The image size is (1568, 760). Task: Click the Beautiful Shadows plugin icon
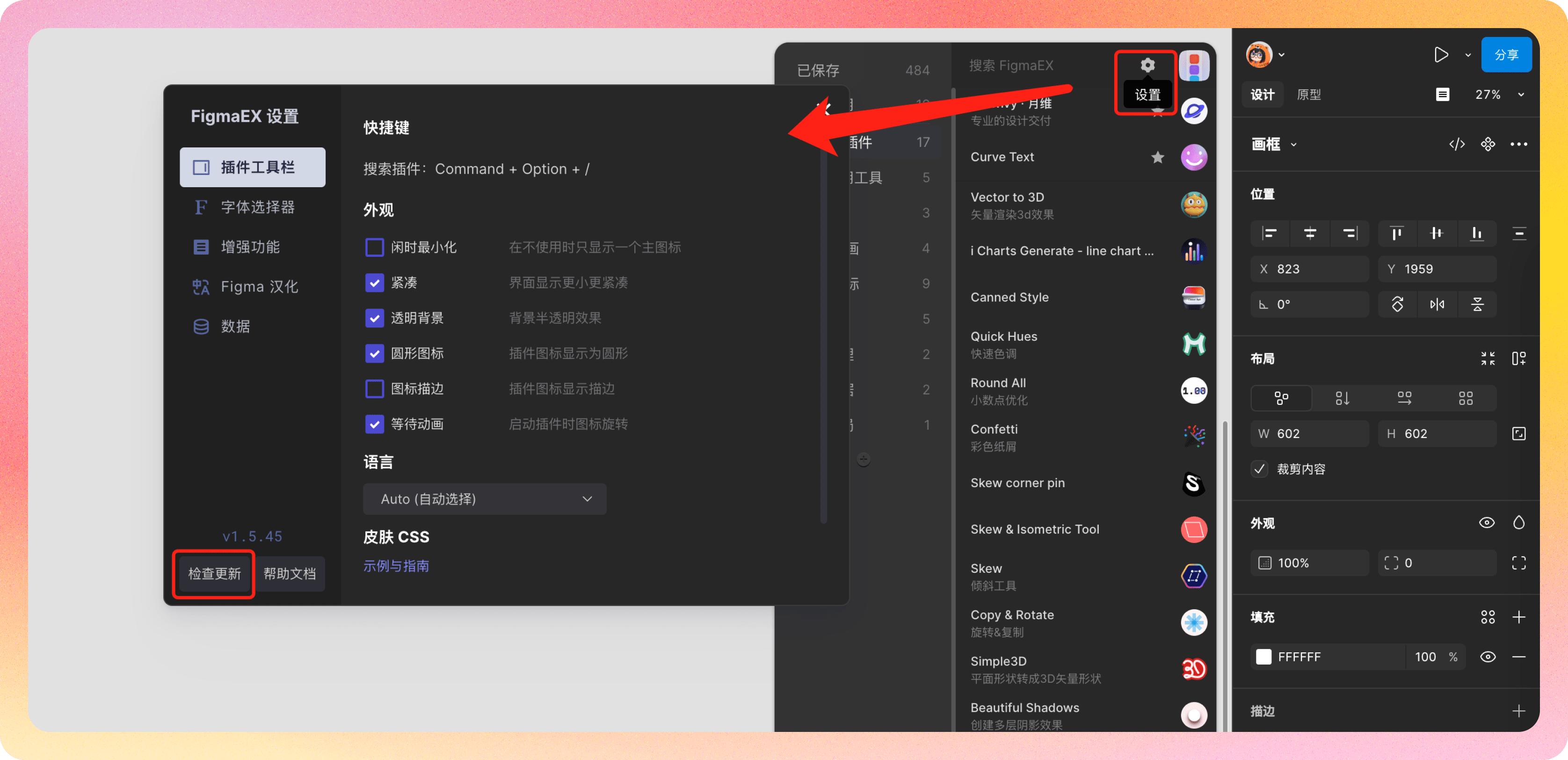[x=1194, y=715]
